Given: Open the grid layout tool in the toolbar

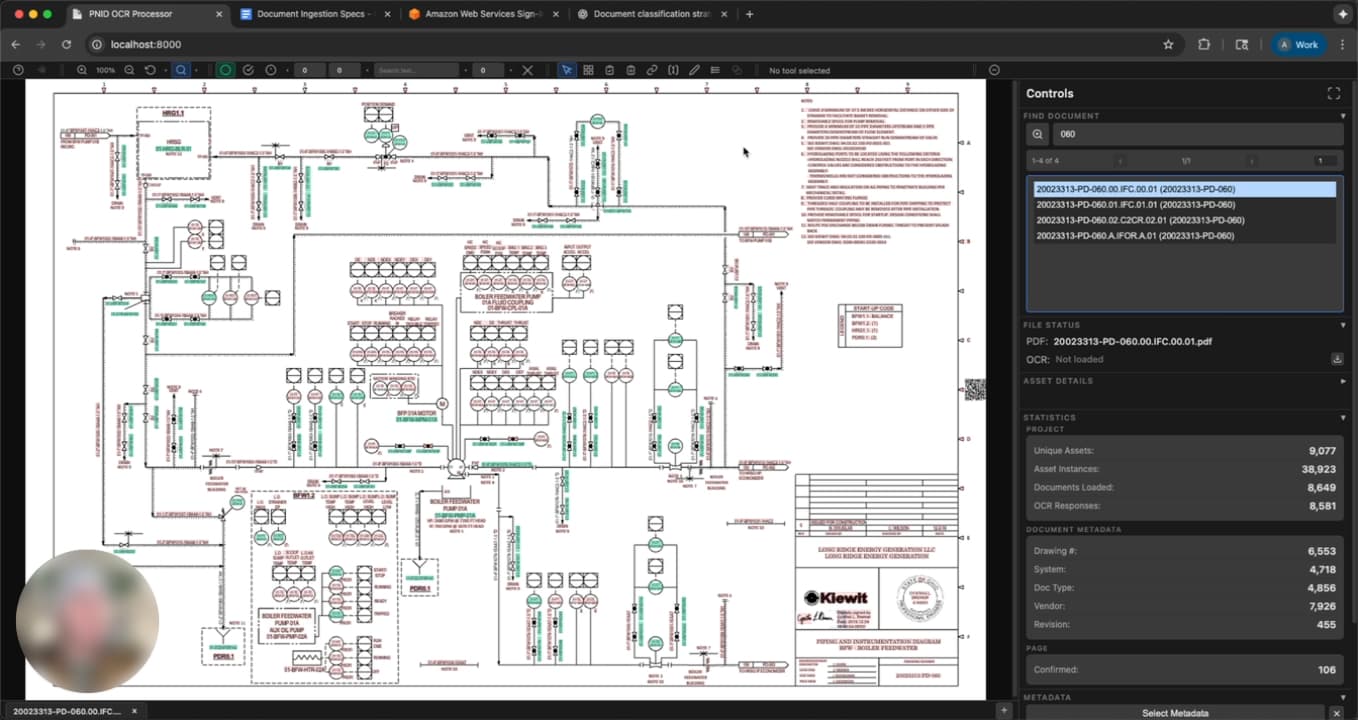Looking at the screenshot, I should pos(588,70).
